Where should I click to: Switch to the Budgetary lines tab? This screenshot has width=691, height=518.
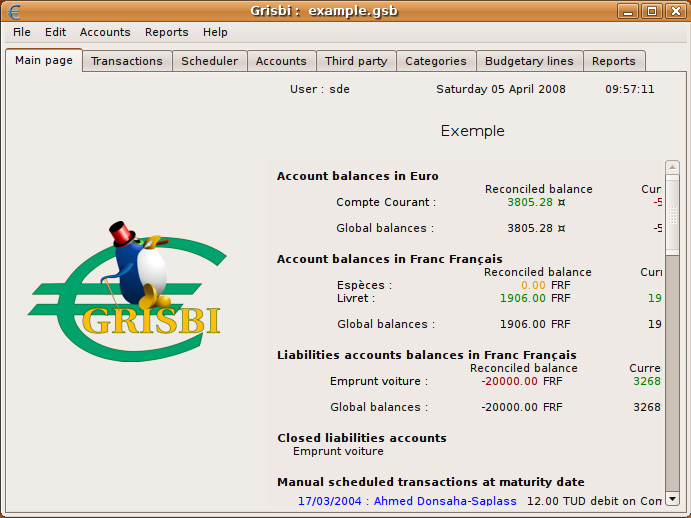coord(529,61)
